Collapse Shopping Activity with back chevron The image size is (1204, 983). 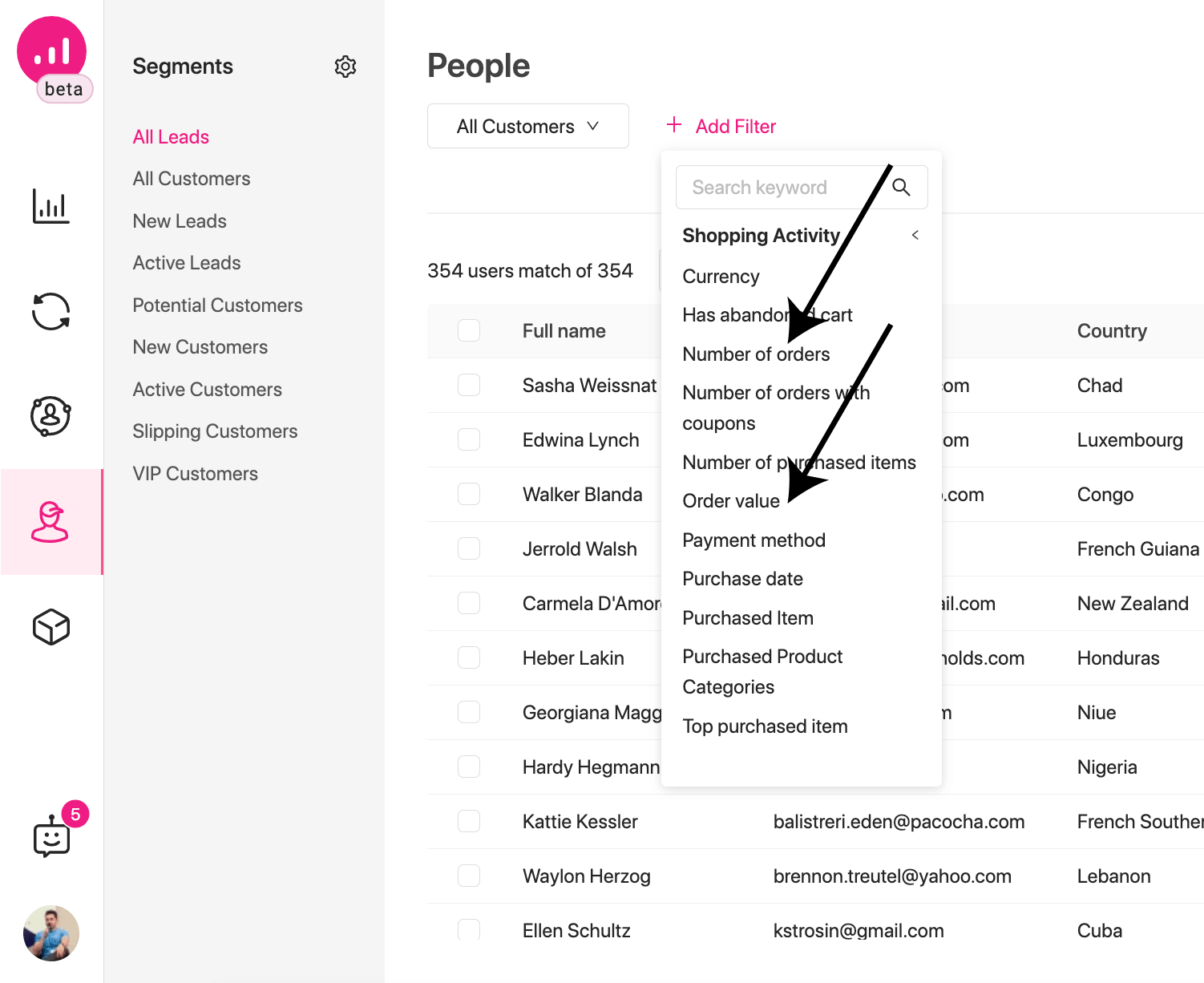(x=915, y=235)
